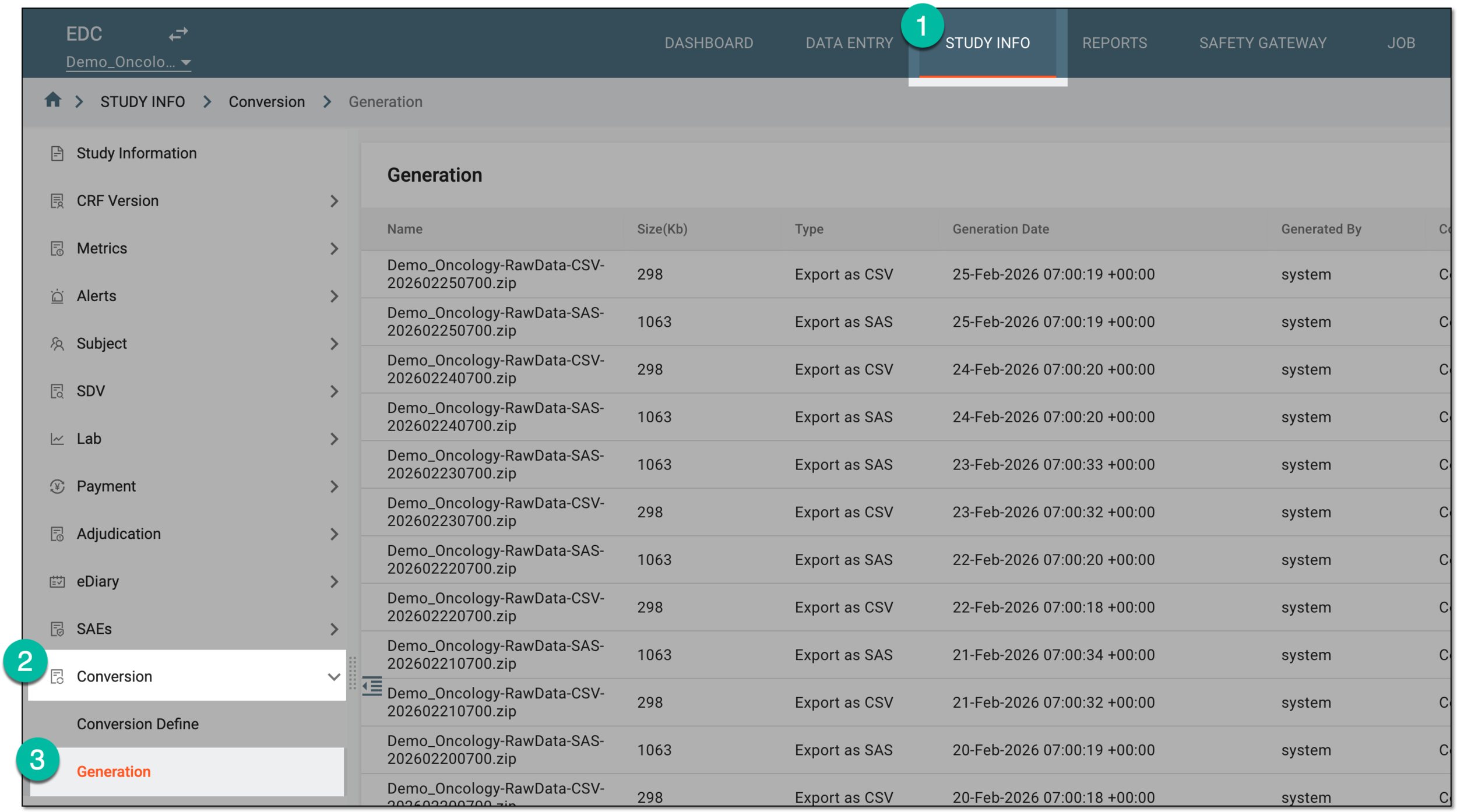Select Demo_Oncology-RawData-SAS-202602240700.zip file name
Screen dimensions: 1457x812
(x=495, y=417)
